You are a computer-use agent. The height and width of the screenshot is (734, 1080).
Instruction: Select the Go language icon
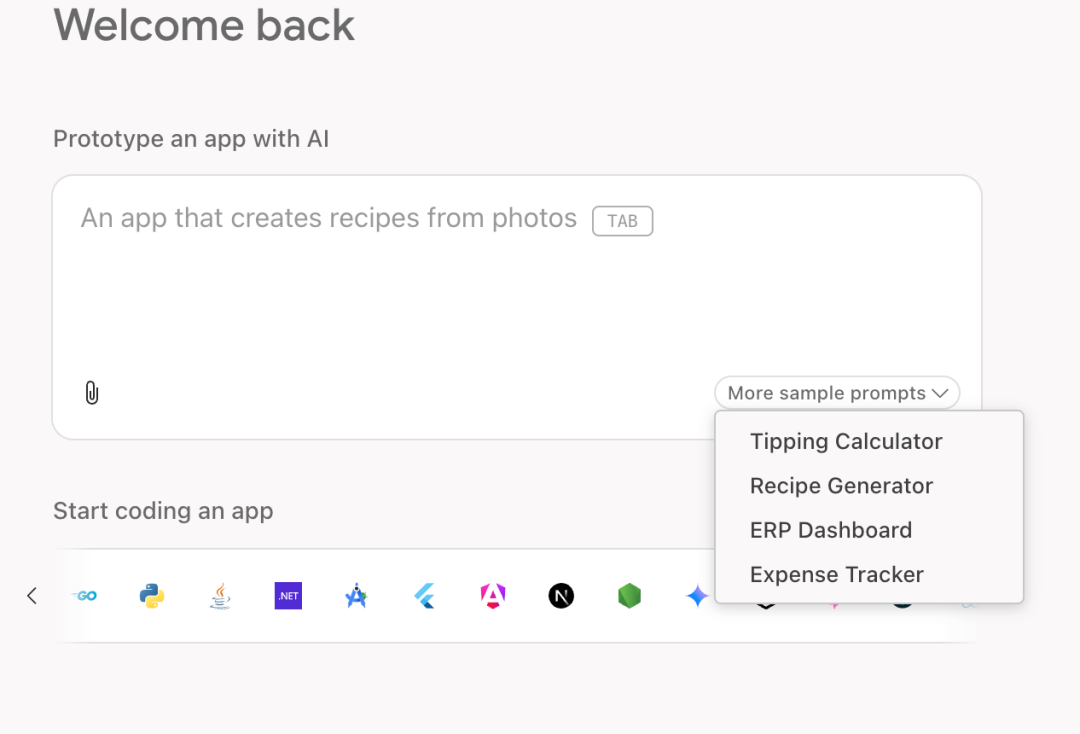point(85,595)
